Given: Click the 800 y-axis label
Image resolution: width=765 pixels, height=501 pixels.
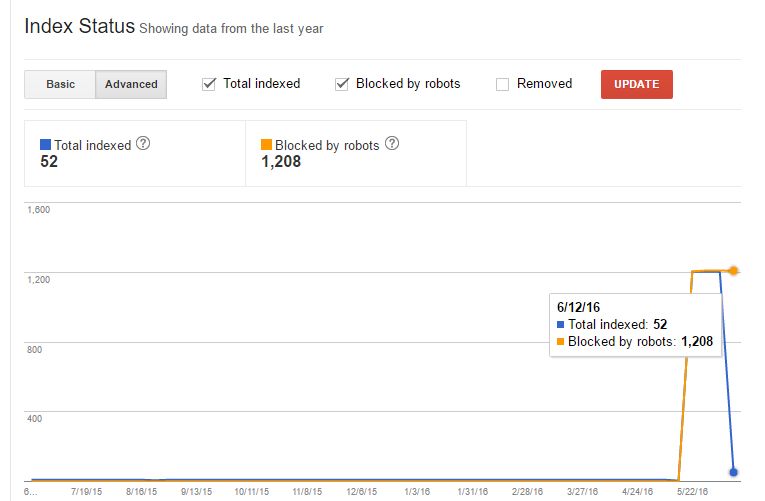Looking at the screenshot, I should pyautogui.click(x=34, y=350).
